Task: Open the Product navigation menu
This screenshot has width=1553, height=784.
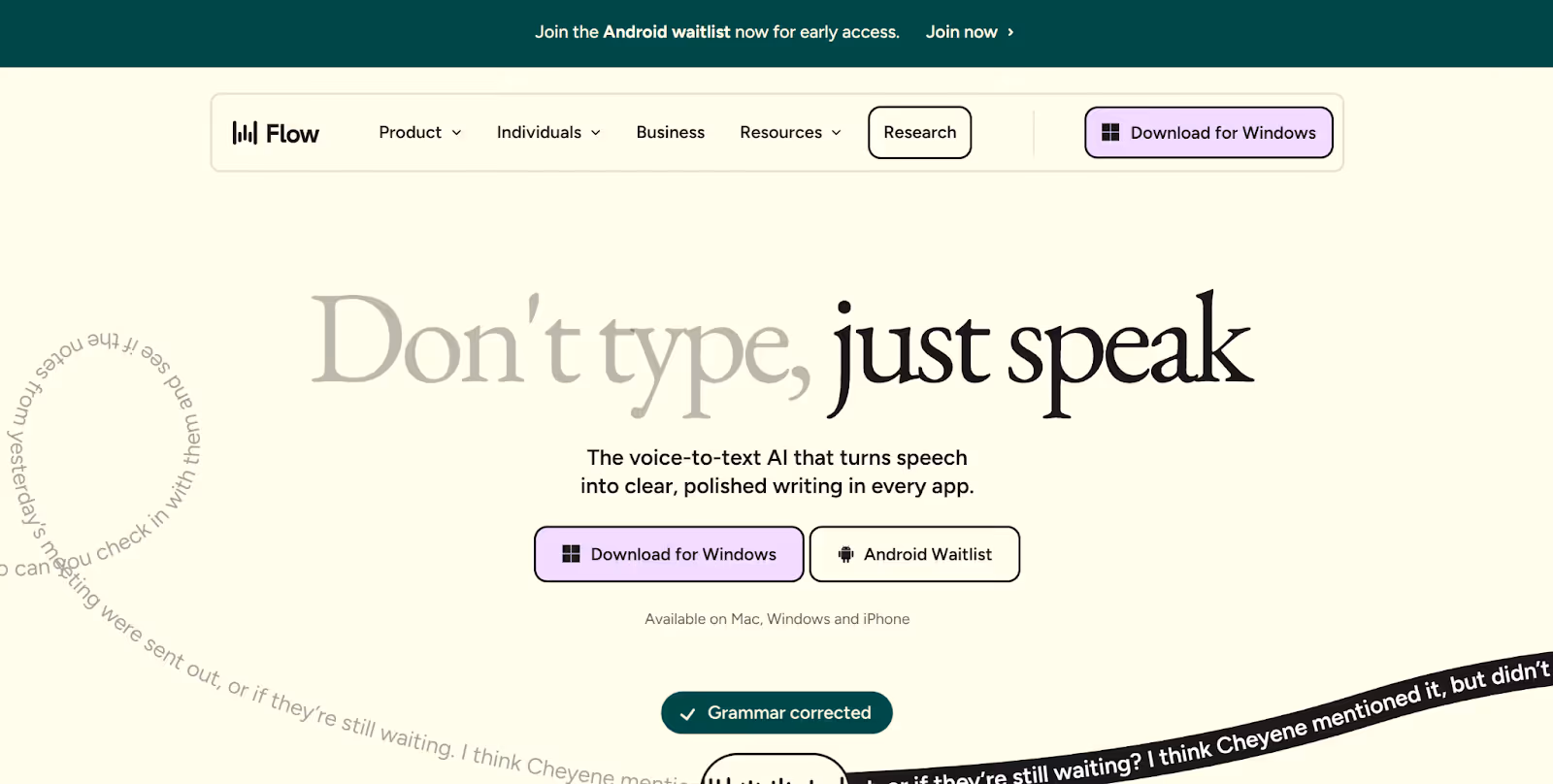Action: click(420, 132)
